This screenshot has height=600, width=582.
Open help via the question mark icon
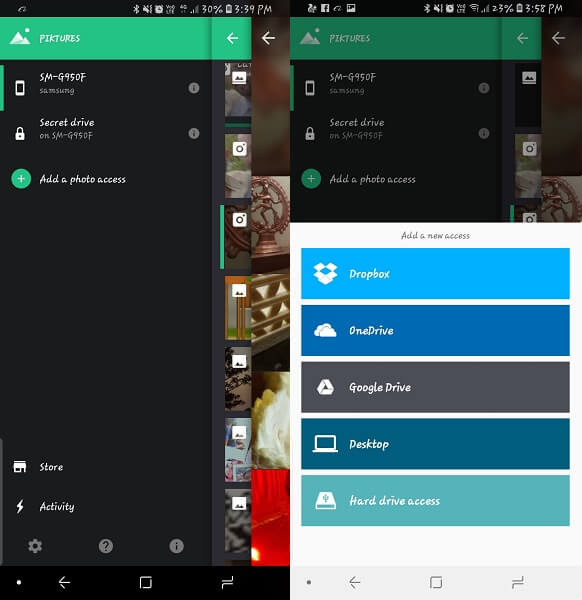click(x=106, y=546)
